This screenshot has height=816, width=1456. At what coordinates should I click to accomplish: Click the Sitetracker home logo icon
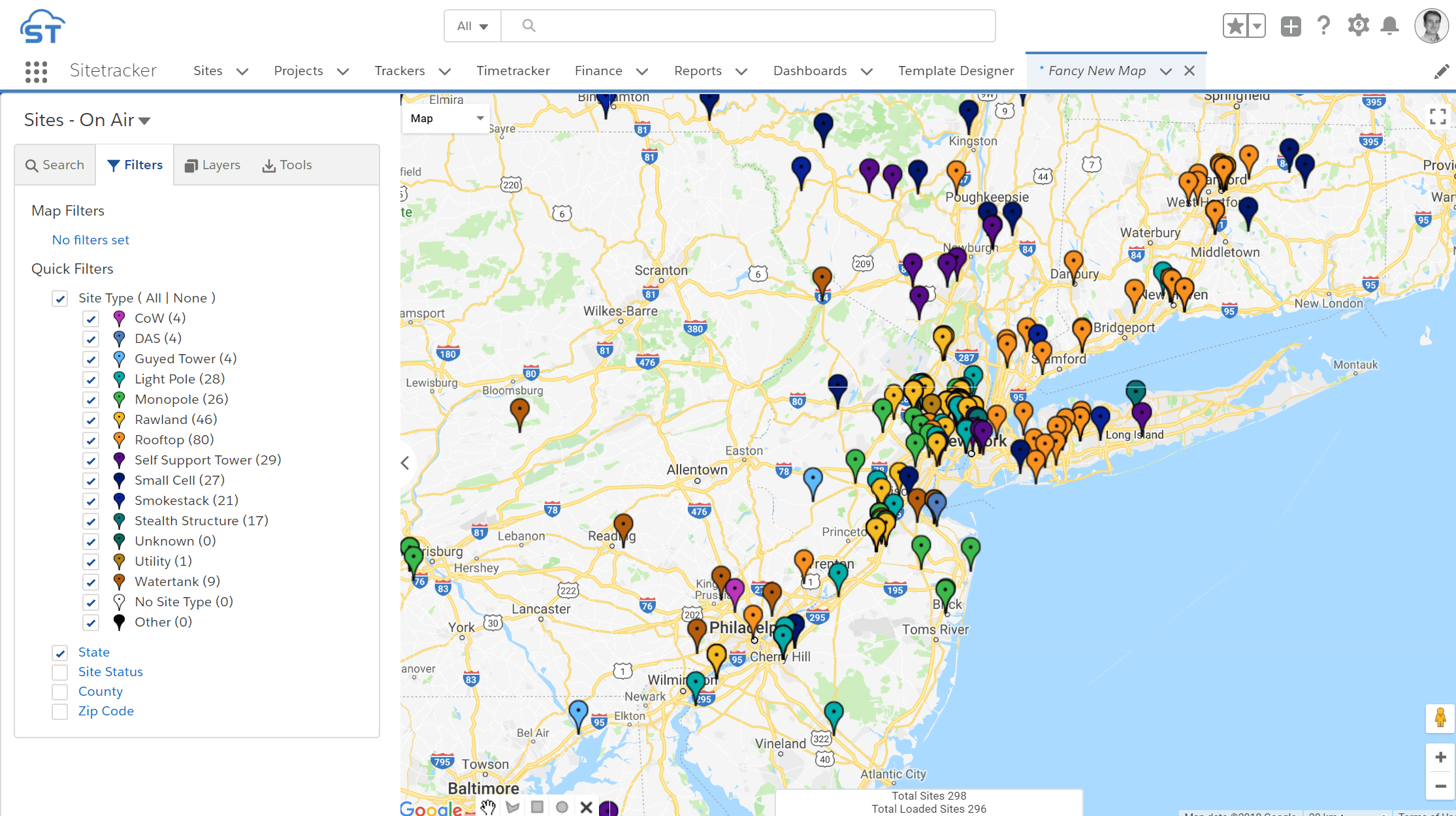[x=42, y=26]
